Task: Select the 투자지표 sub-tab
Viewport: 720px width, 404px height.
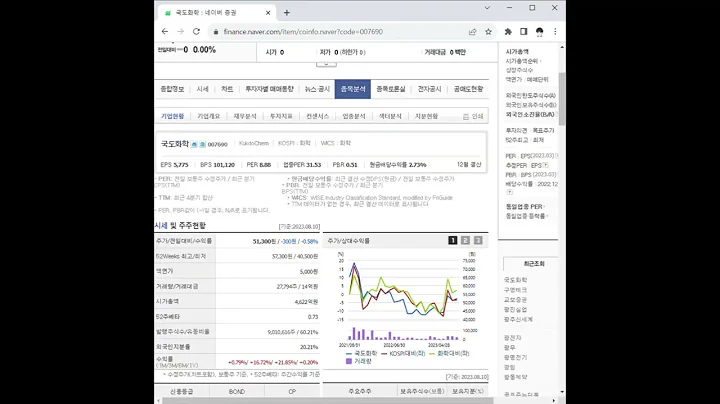Action: pos(281,117)
